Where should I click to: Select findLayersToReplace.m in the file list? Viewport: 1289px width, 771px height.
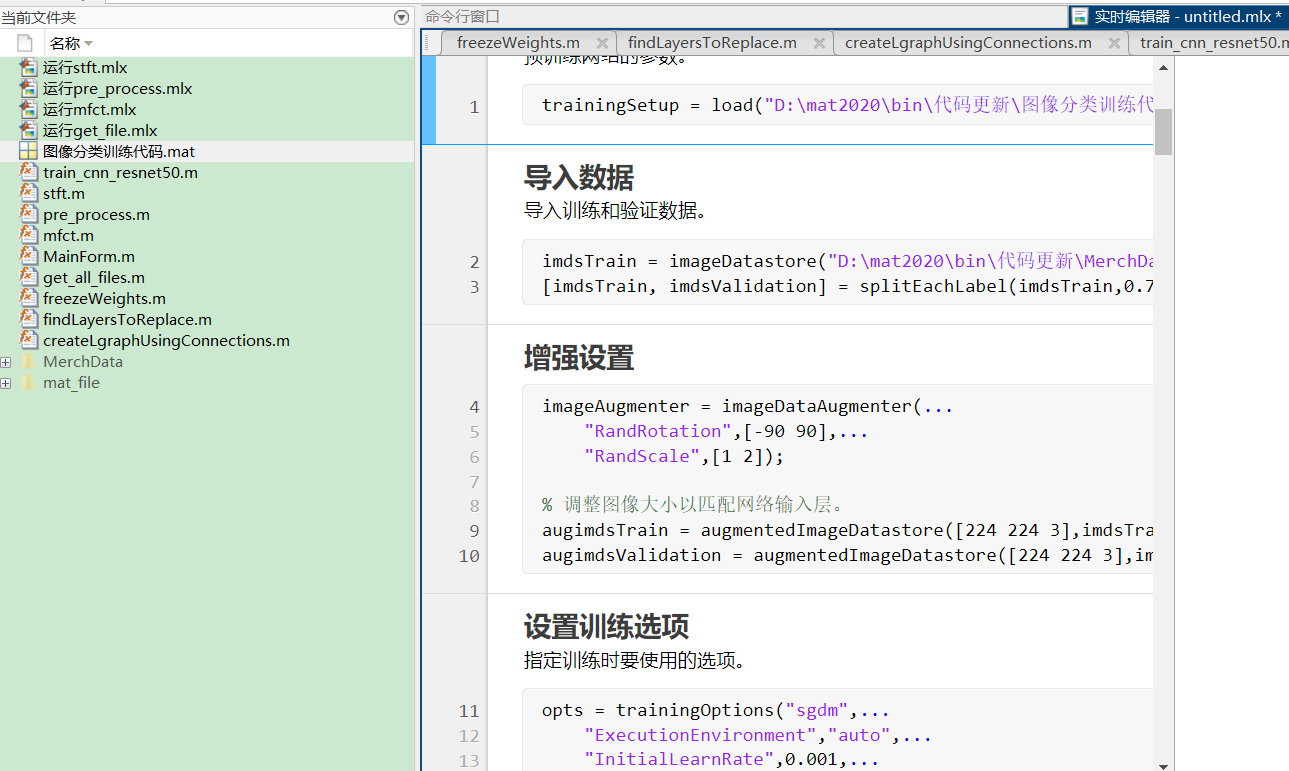127,320
